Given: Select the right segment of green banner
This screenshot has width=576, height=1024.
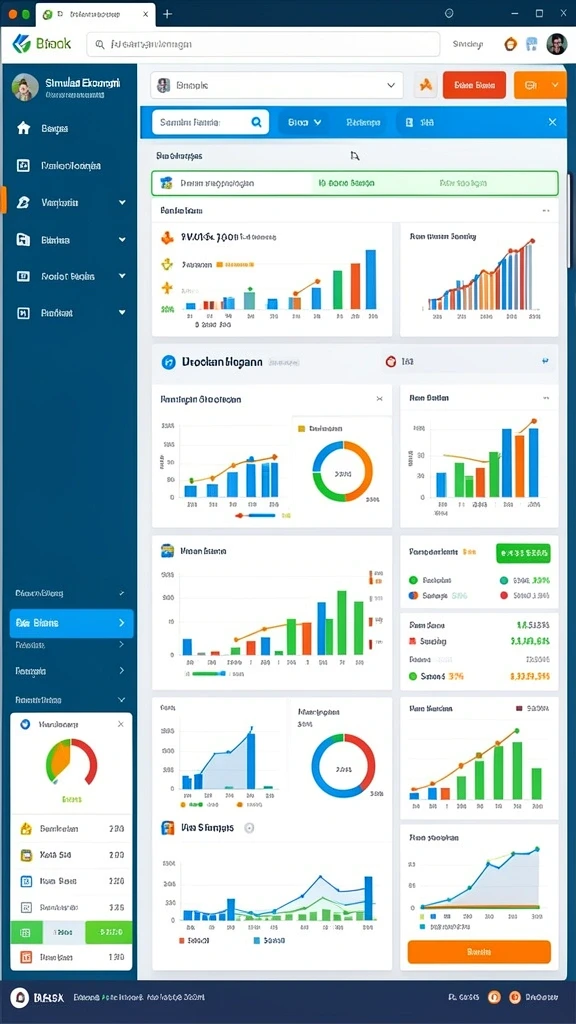Looking at the screenshot, I should point(464,184).
